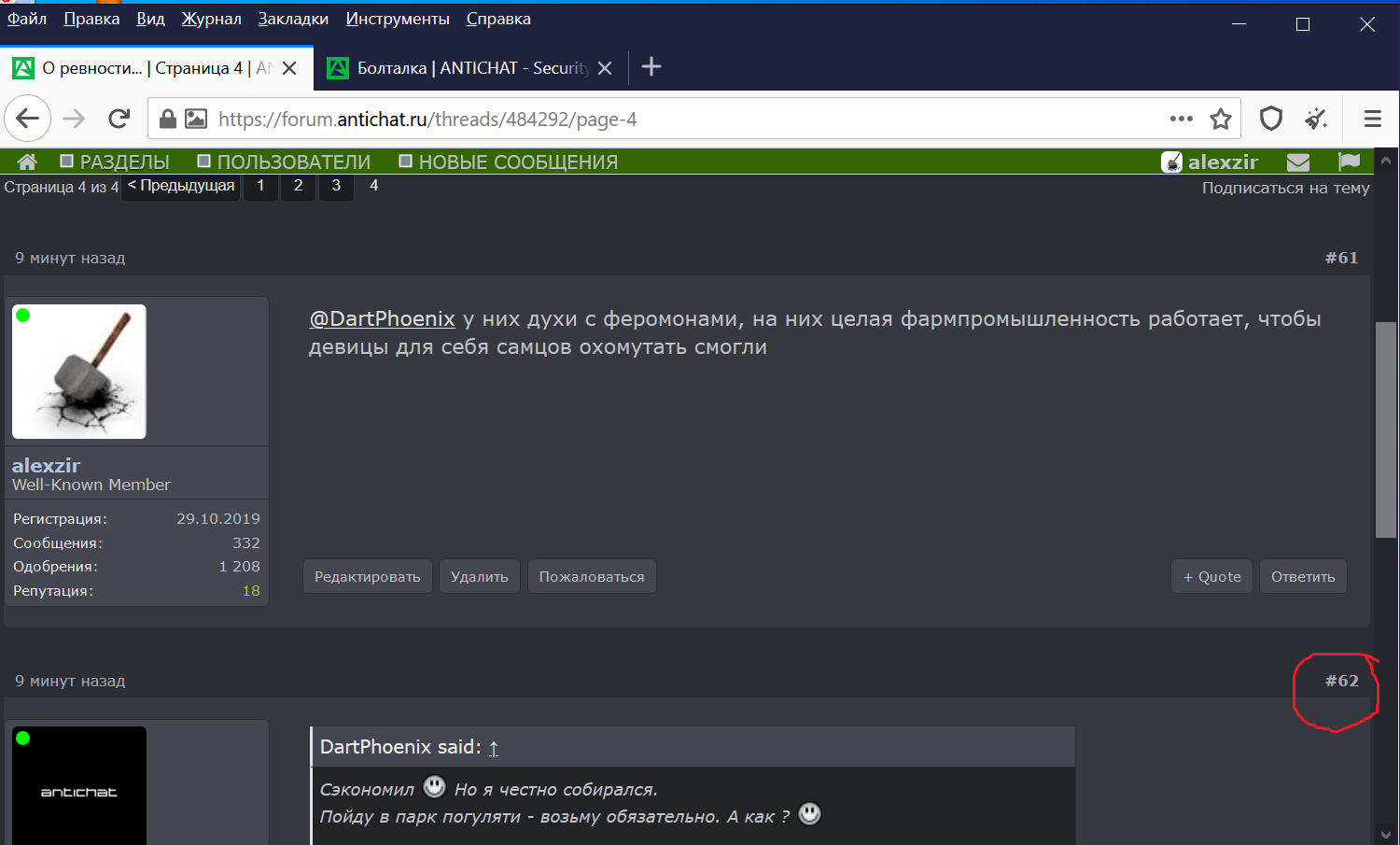Open the inbox envelope icon
Screen dimensions: 1400x845
tap(1297, 162)
